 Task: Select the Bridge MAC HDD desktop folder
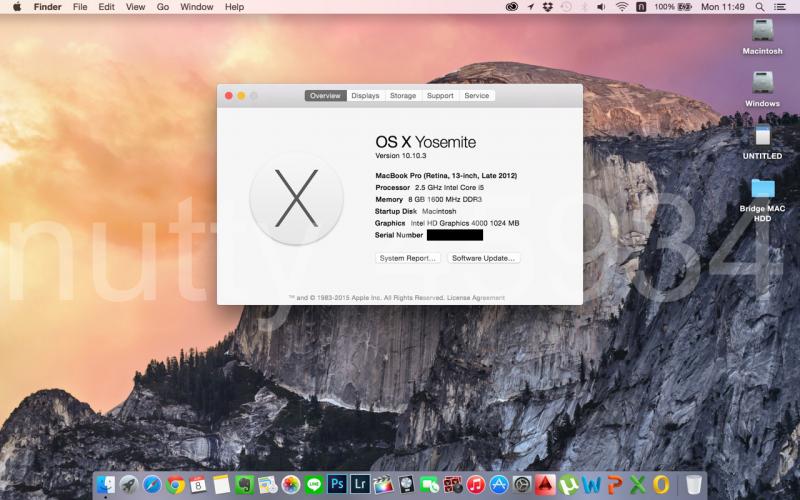pyautogui.click(x=762, y=189)
